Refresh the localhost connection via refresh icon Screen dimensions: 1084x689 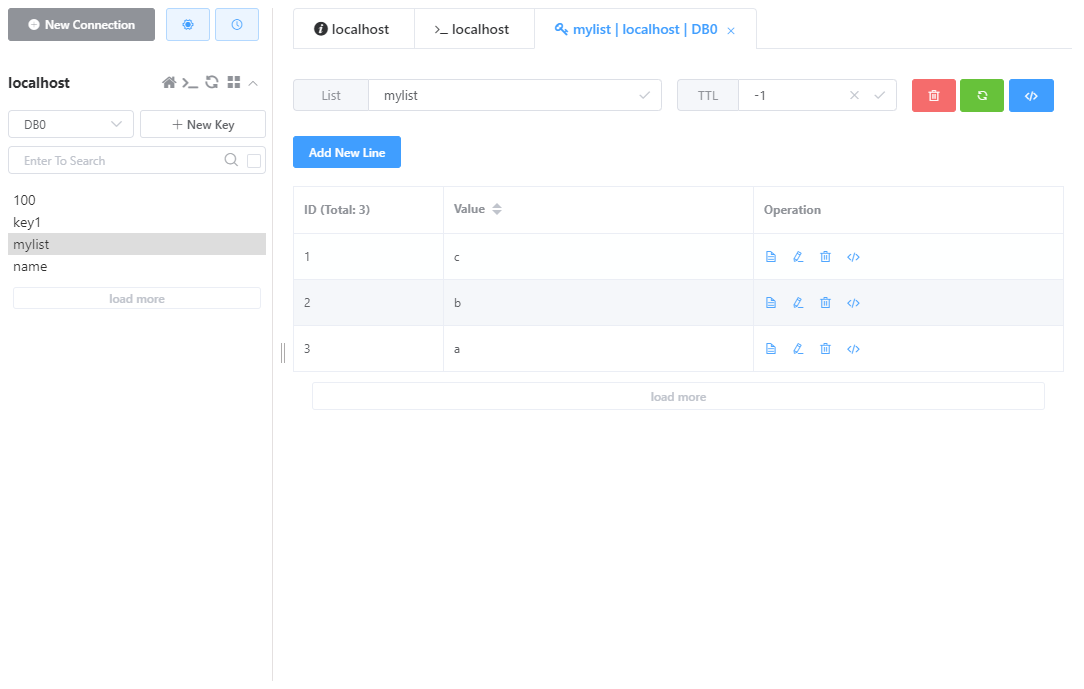coord(212,82)
